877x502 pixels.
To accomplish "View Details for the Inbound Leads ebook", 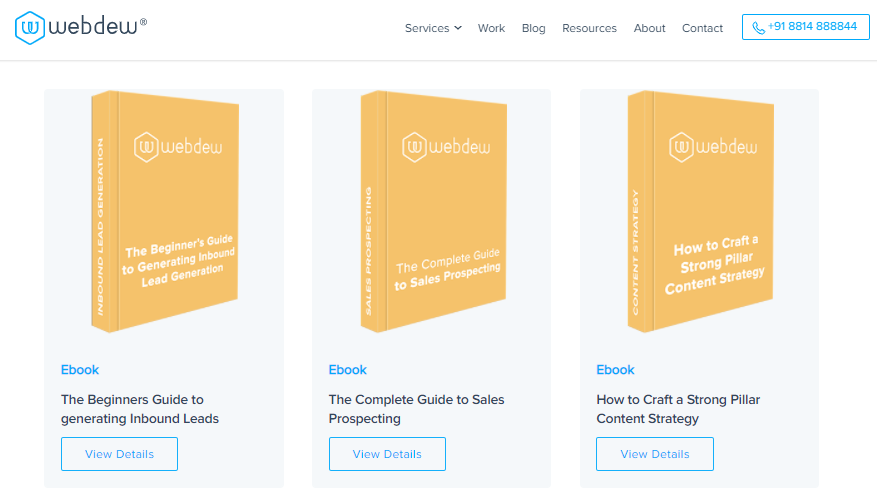I will point(119,454).
